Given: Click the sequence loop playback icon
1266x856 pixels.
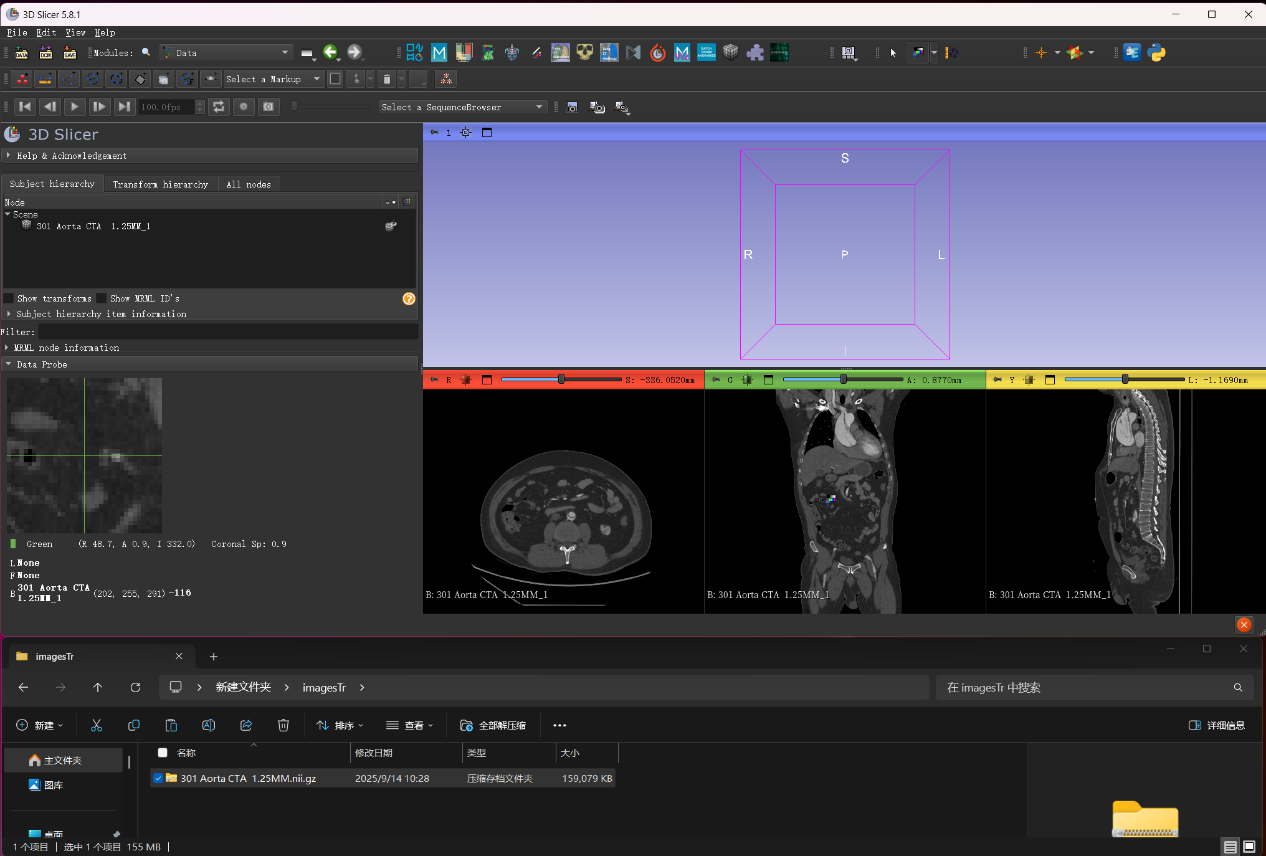Looking at the screenshot, I should (219, 107).
